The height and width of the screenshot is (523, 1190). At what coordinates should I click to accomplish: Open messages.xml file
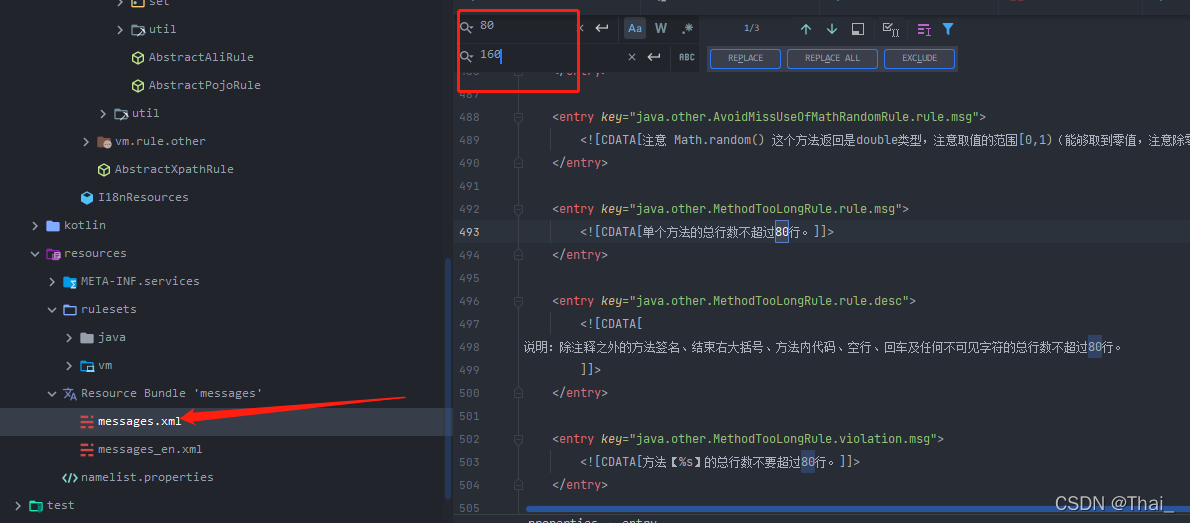coord(140,421)
